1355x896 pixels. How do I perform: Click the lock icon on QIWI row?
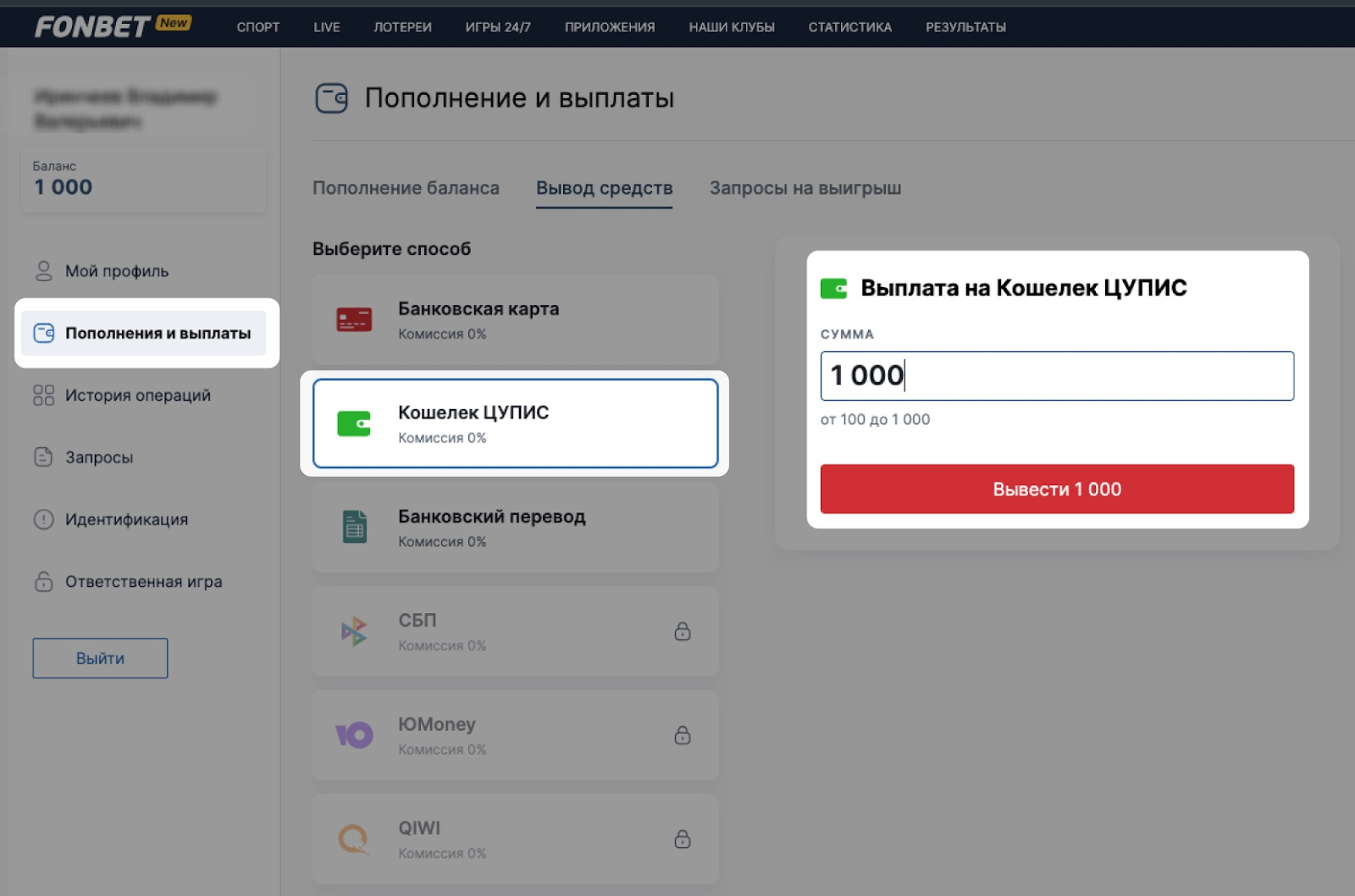(x=683, y=839)
